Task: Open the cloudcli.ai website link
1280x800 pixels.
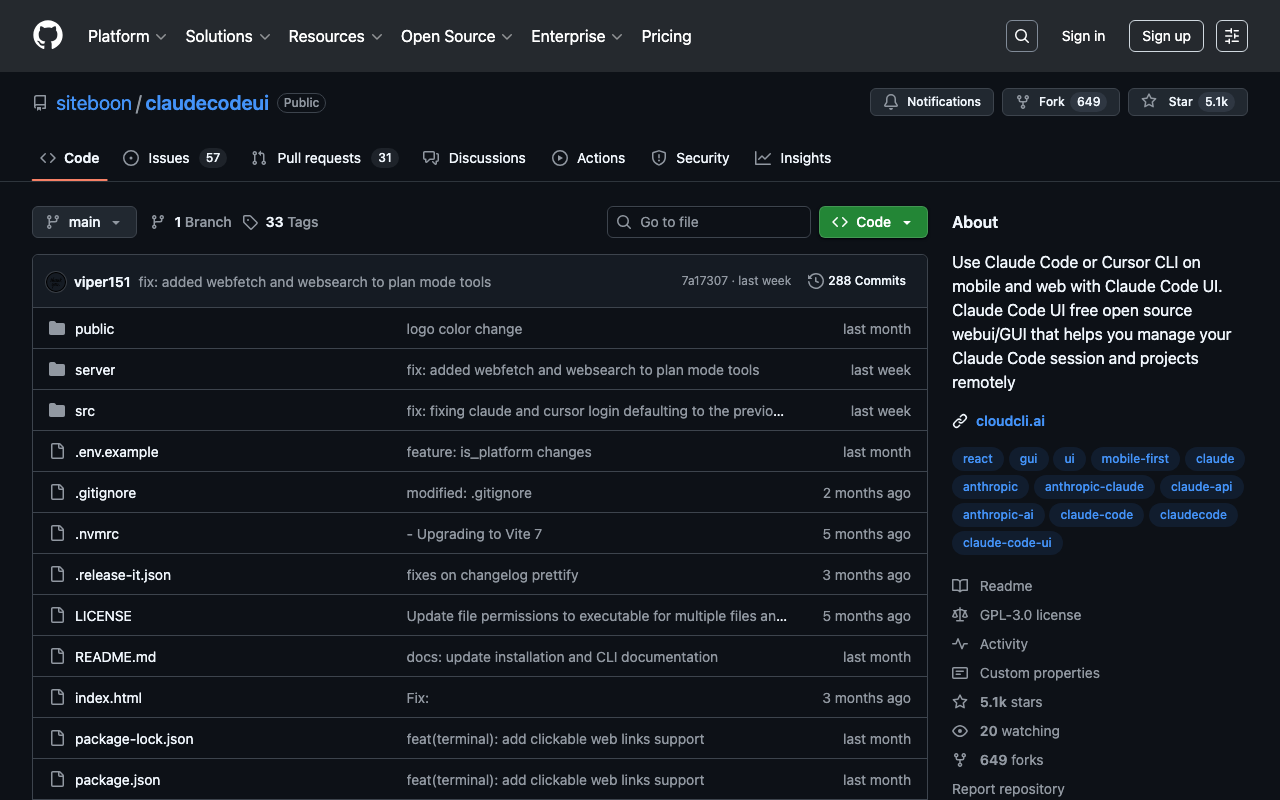Action: click(x=1010, y=421)
